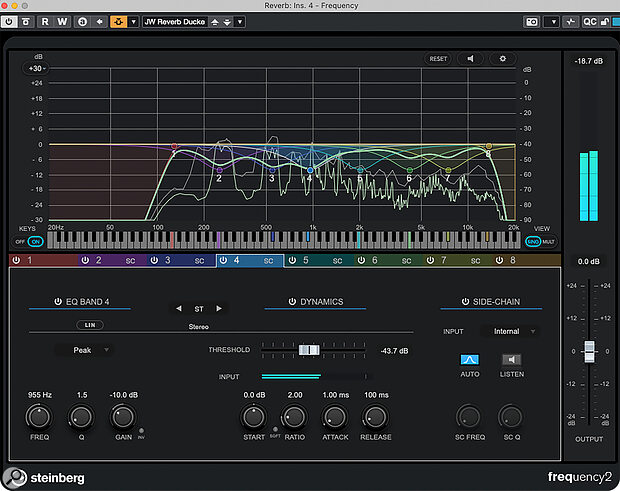The width and height of the screenshot is (620, 491).
Task: Click the waveform-style icon next to QC
Action: click(570, 22)
